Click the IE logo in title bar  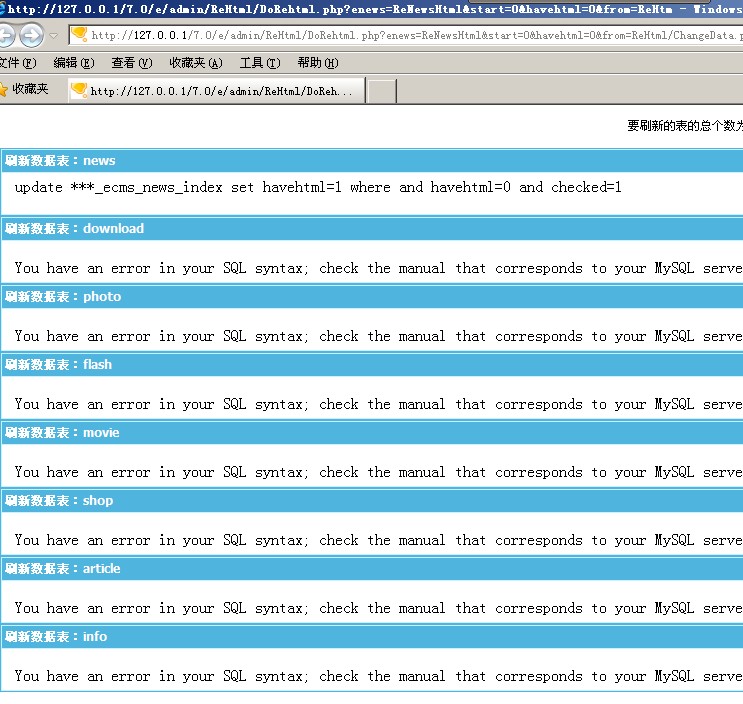[2, 9]
